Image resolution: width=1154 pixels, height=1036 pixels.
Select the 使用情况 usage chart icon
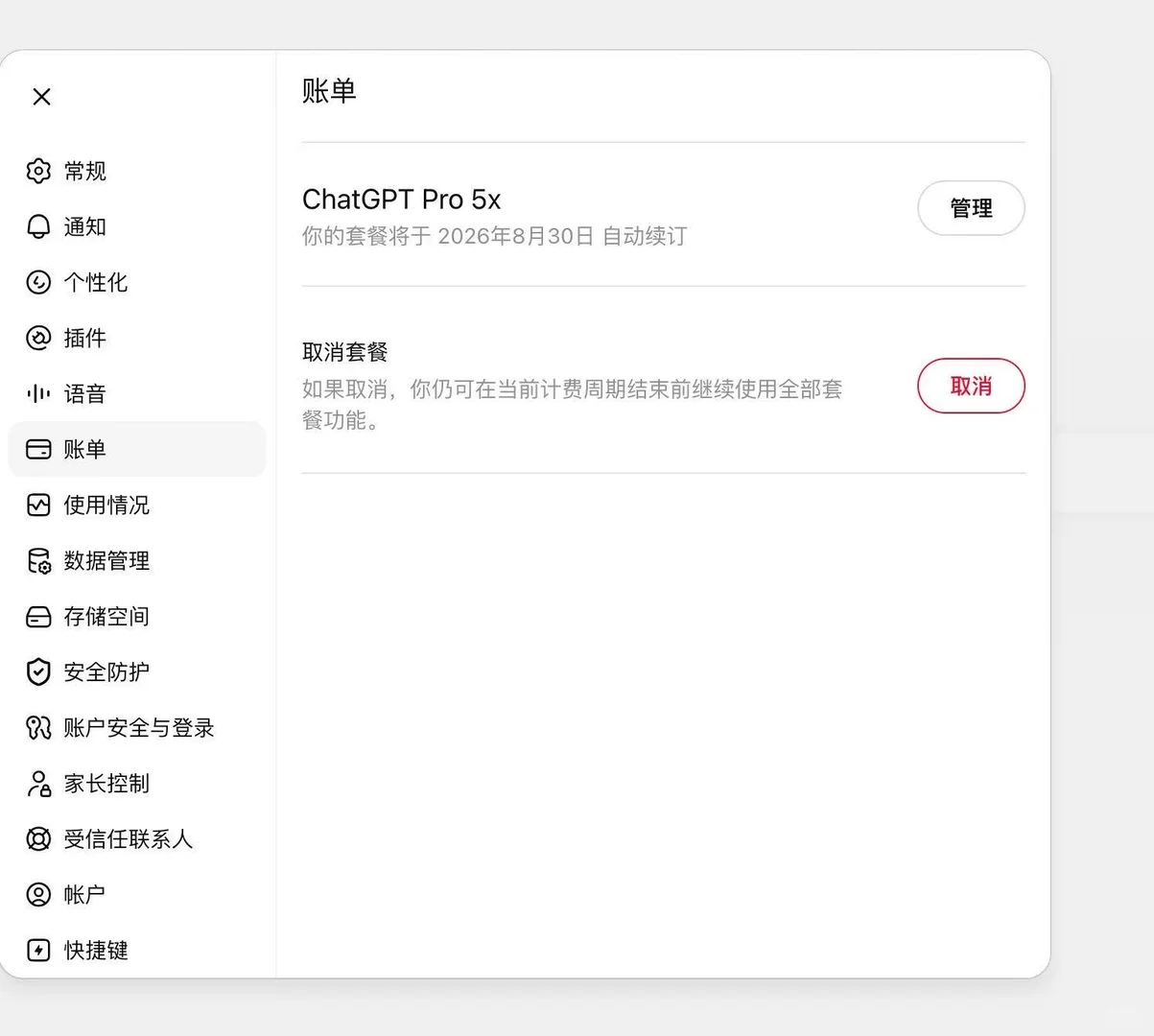pyautogui.click(x=38, y=505)
